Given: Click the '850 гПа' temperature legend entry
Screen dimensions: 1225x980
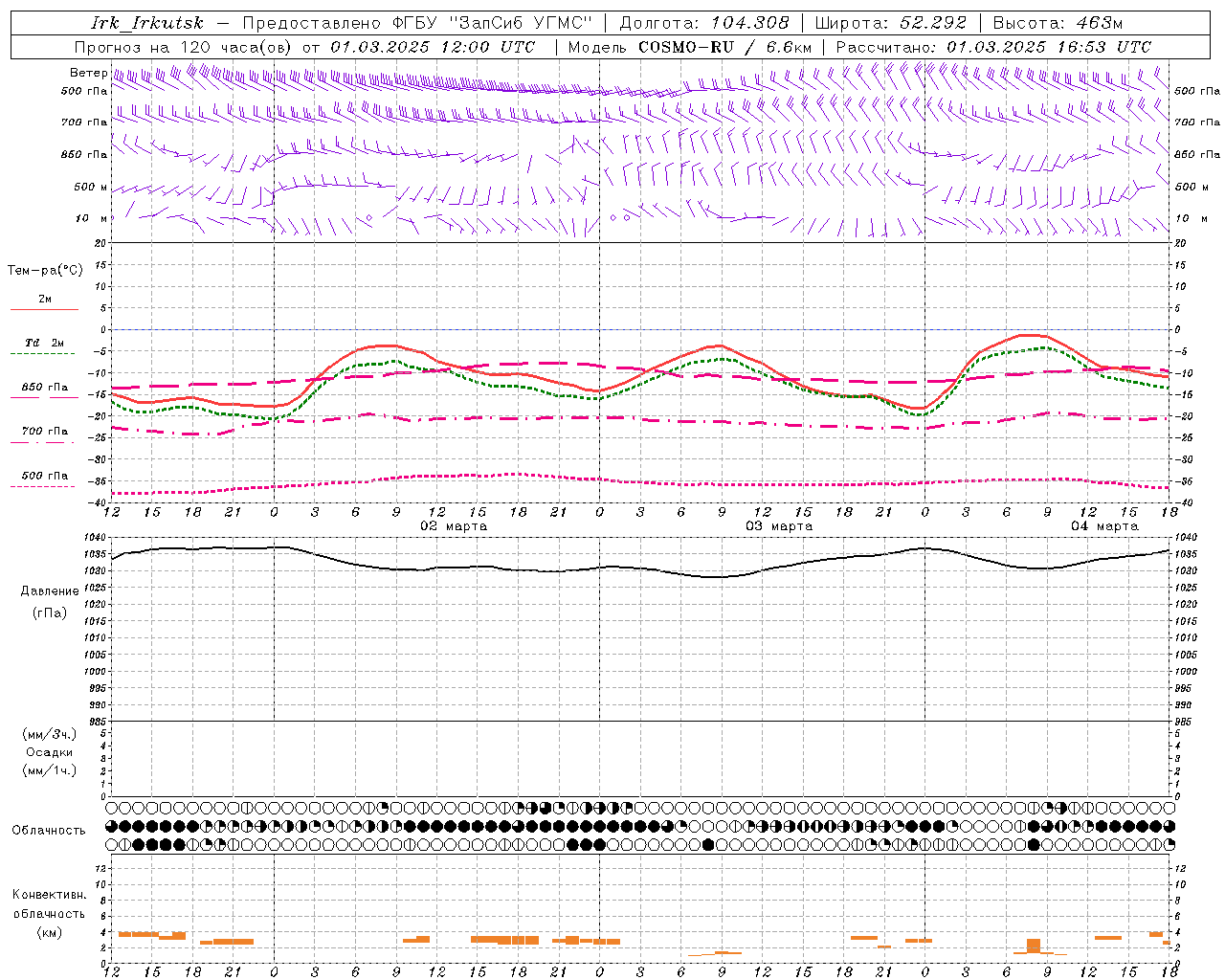Looking at the screenshot, I should click(45, 388).
